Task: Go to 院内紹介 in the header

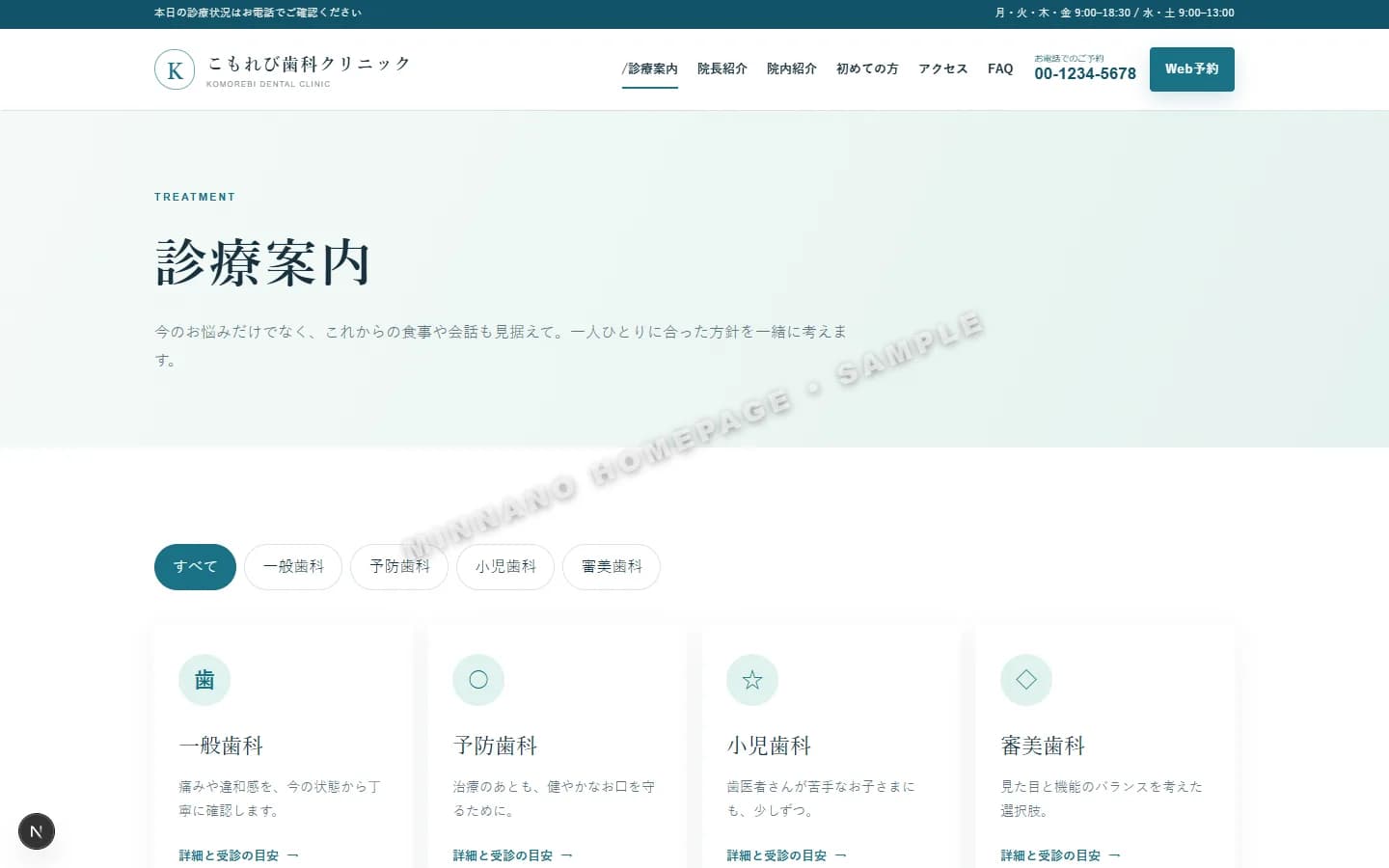Action: tap(792, 69)
